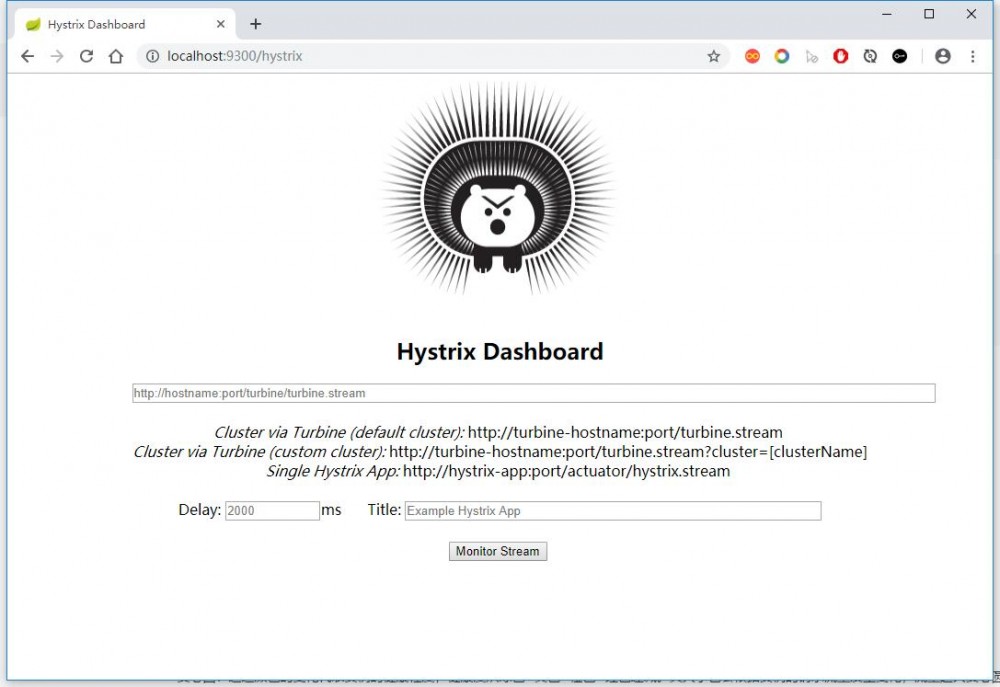This screenshot has width=1000, height=687.
Task: Click the Delay input field
Action: pyautogui.click(x=272, y=510)
